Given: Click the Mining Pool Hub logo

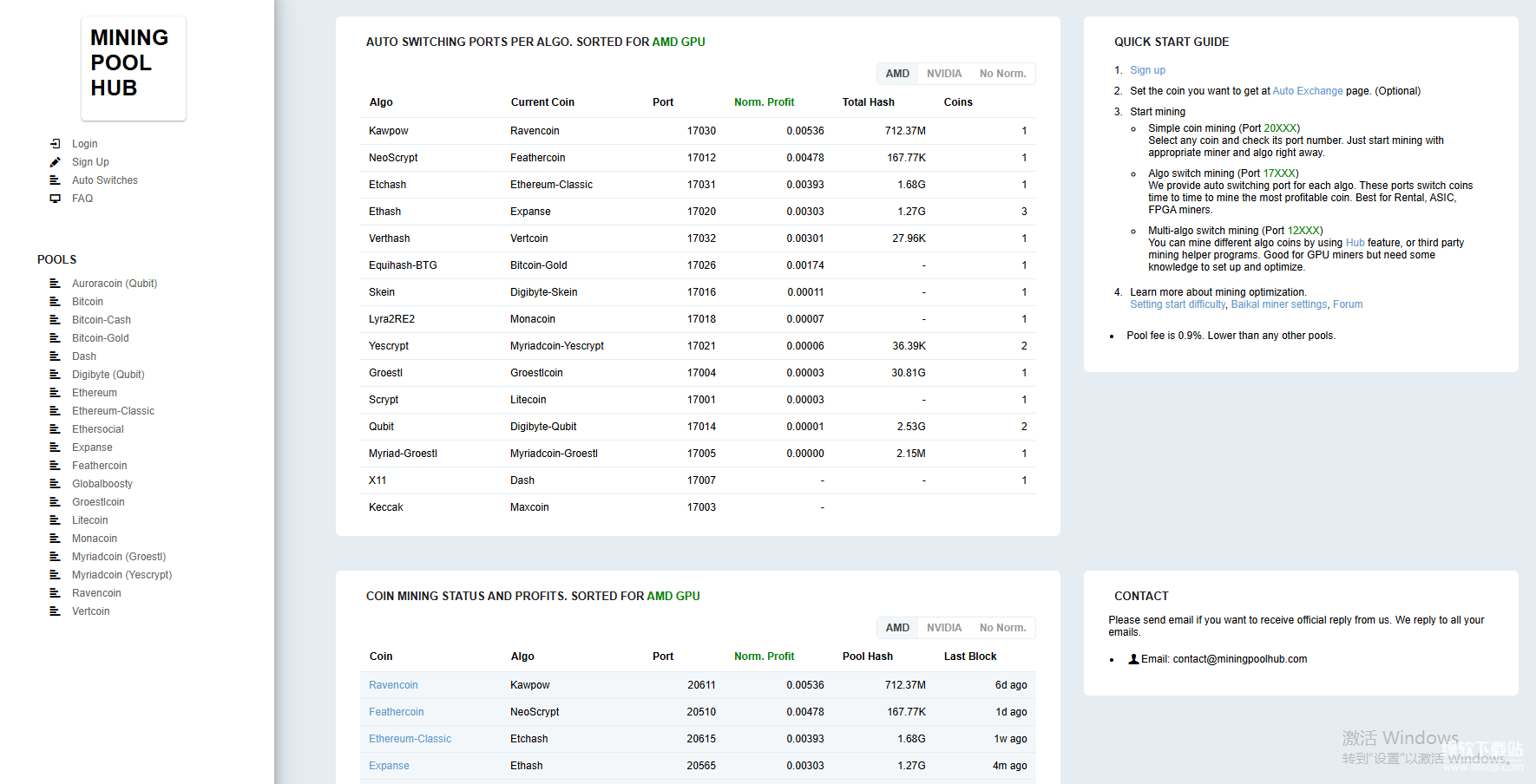Looking at the screenshot, I should [x=133, y=68].
